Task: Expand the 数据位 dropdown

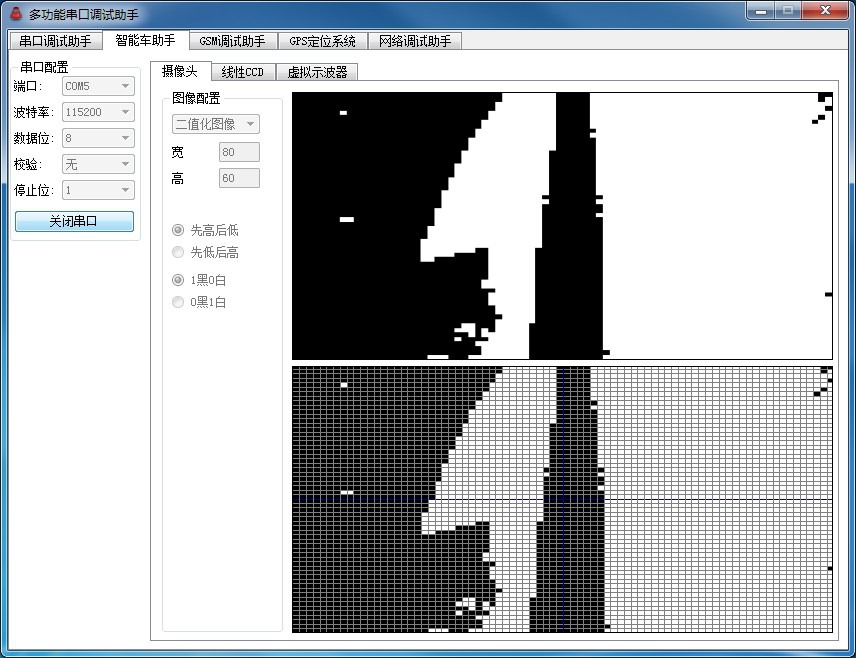Action: [x=98, y=138]
